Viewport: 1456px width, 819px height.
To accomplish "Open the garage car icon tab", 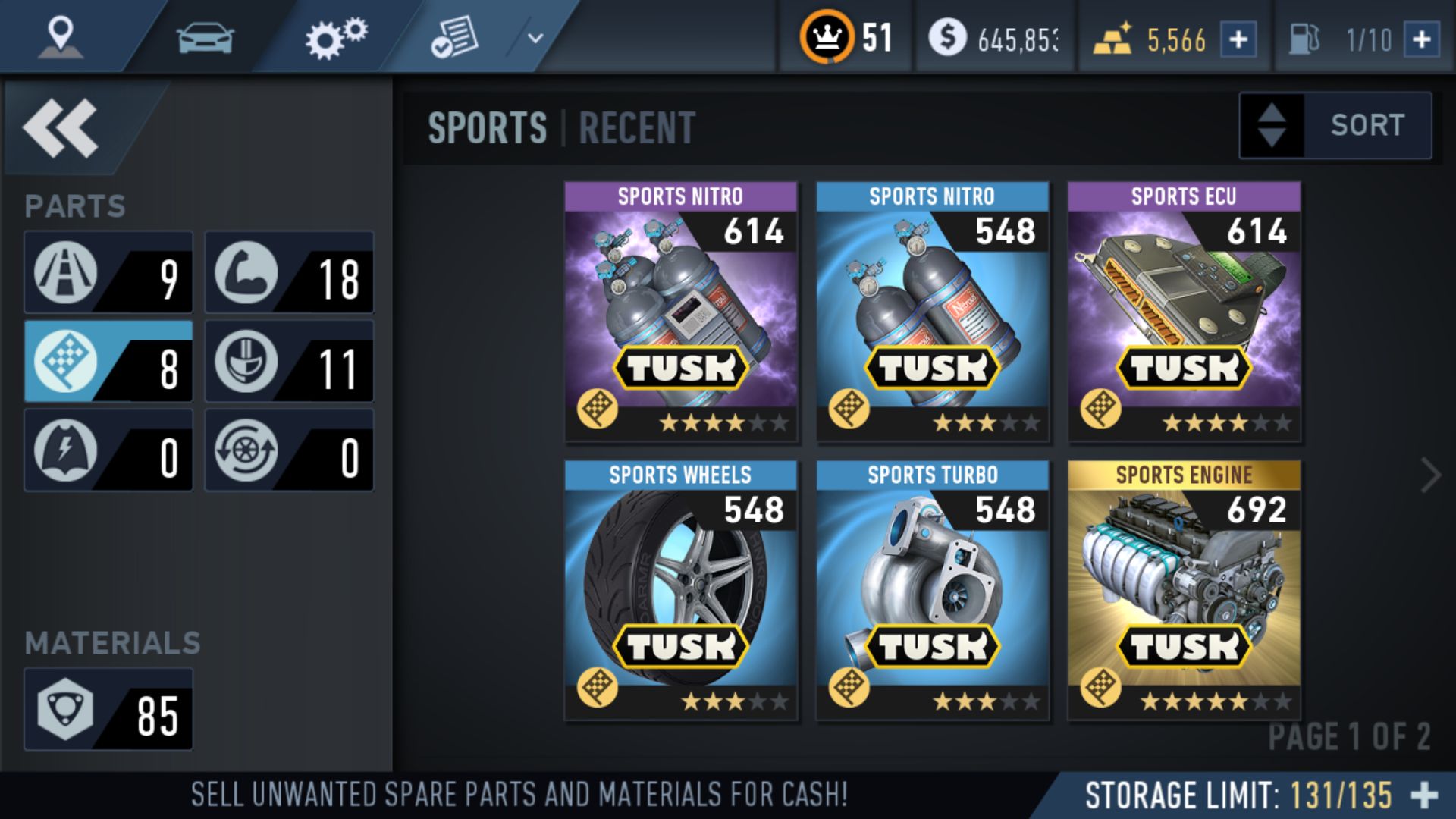I will (205, 36).
